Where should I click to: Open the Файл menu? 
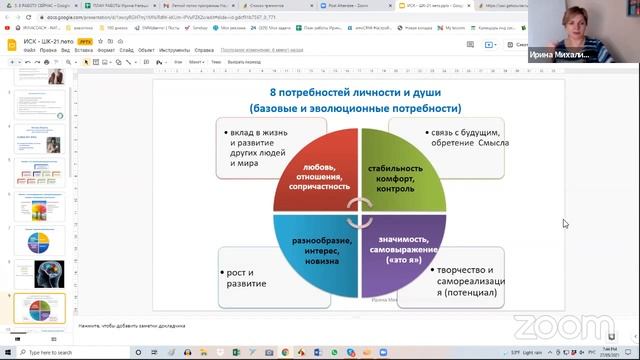[29, 50]
